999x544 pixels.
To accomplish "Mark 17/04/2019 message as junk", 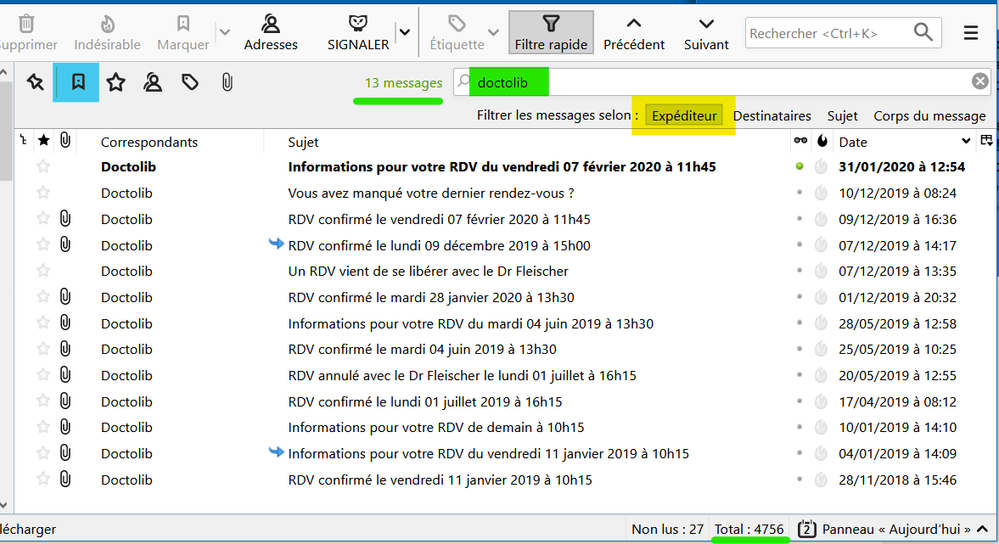I will point(821,402).
